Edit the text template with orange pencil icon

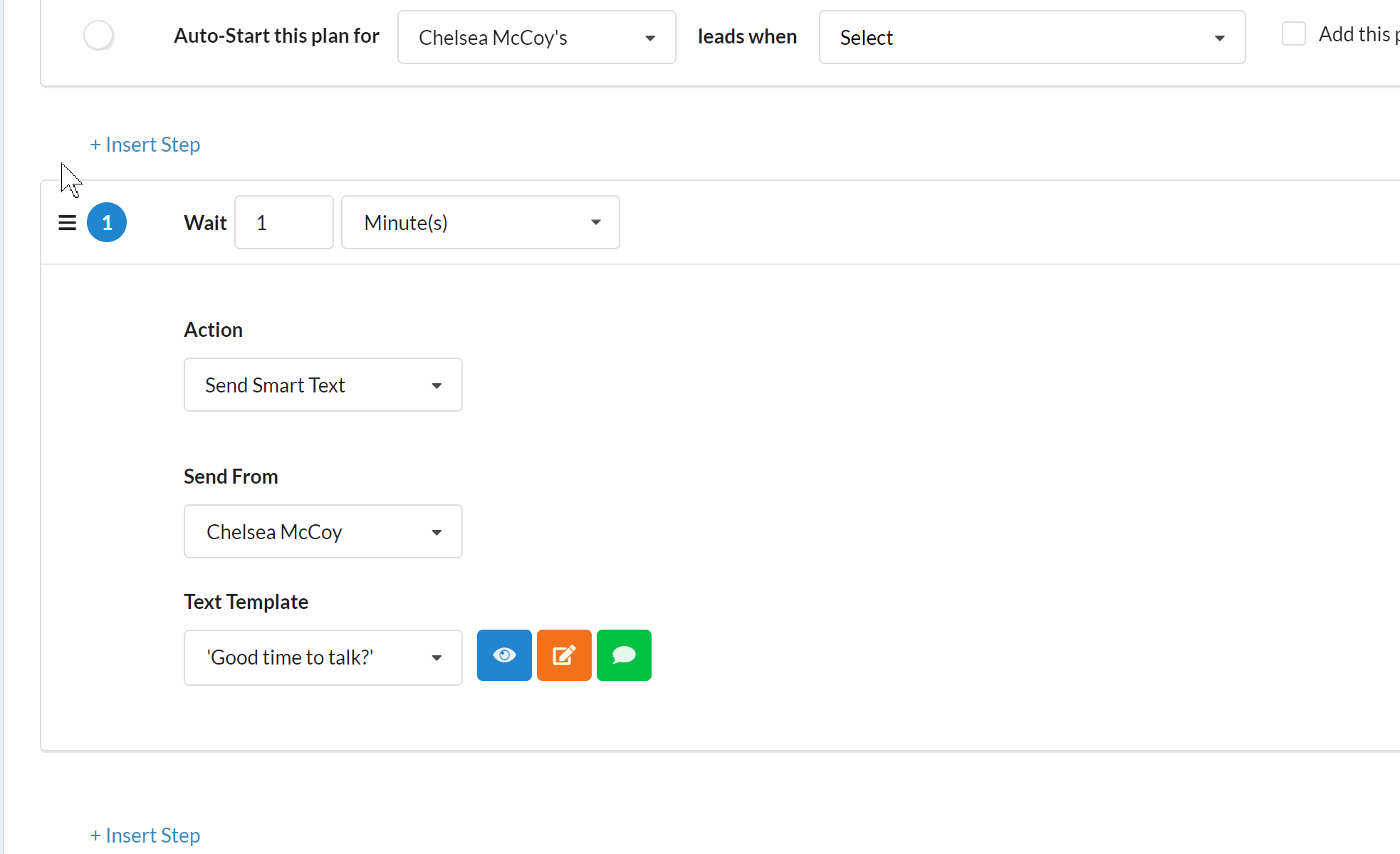coord(564,655)
